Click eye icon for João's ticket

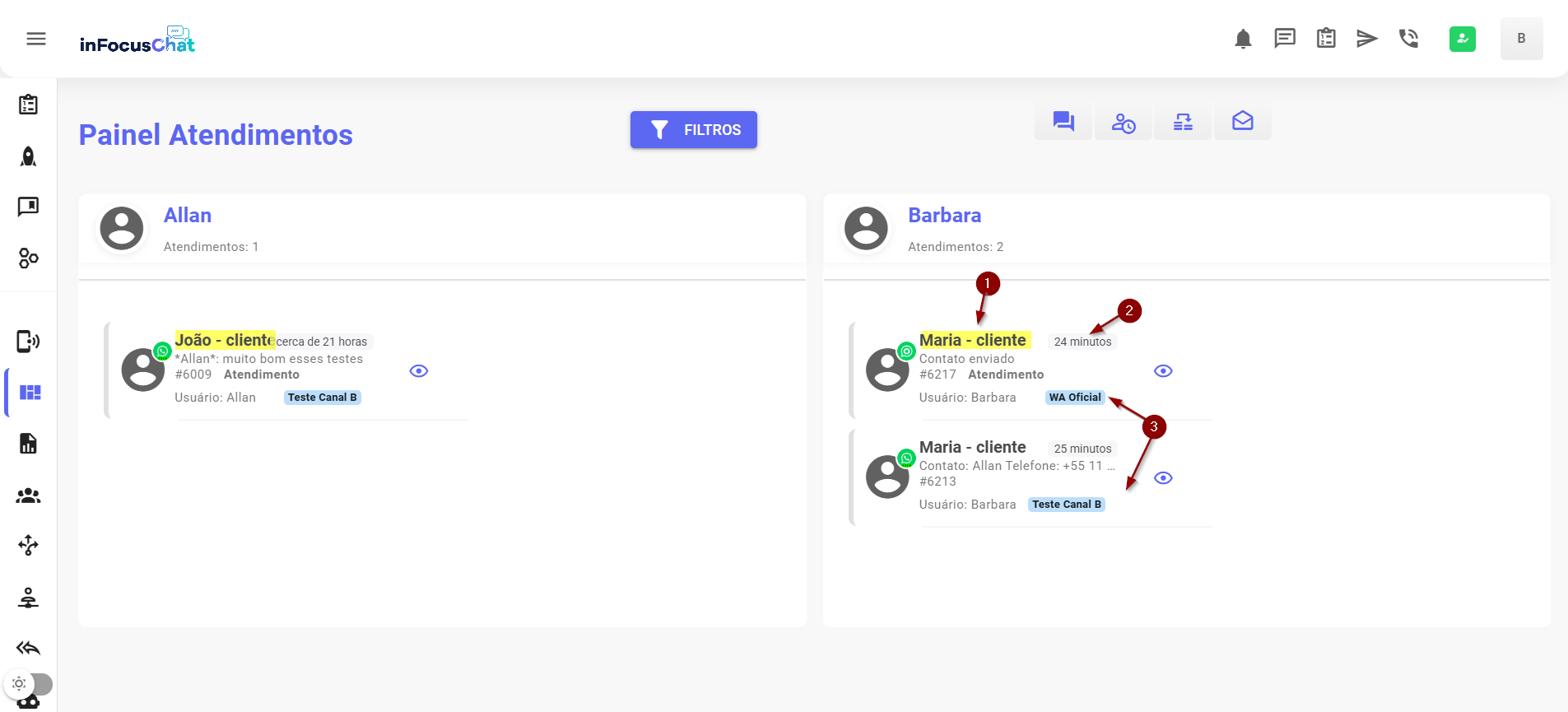419,371
